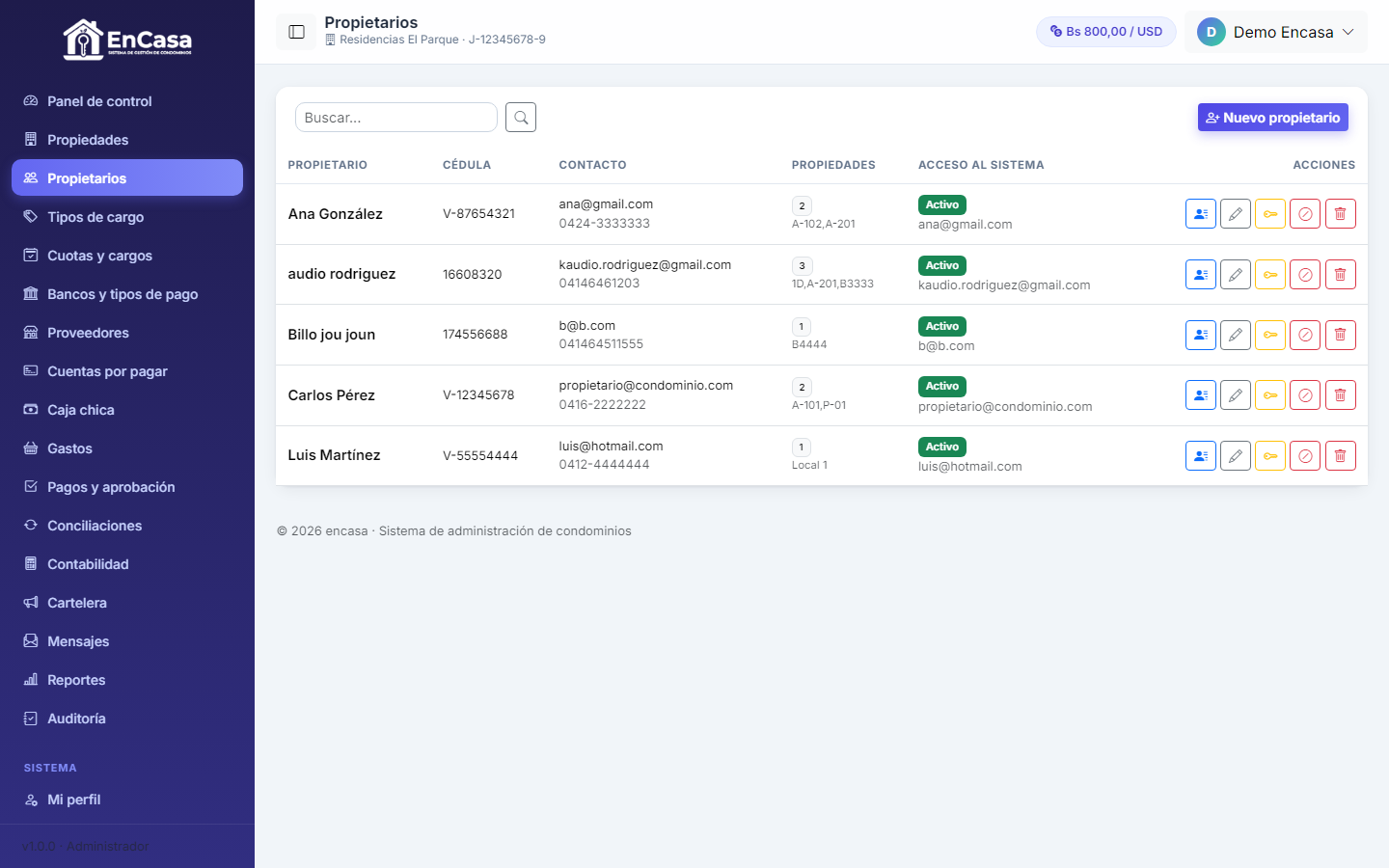Toggle the sidebar collapse button
Viewport: 1389px width, 868px height.
click(296, 32)
